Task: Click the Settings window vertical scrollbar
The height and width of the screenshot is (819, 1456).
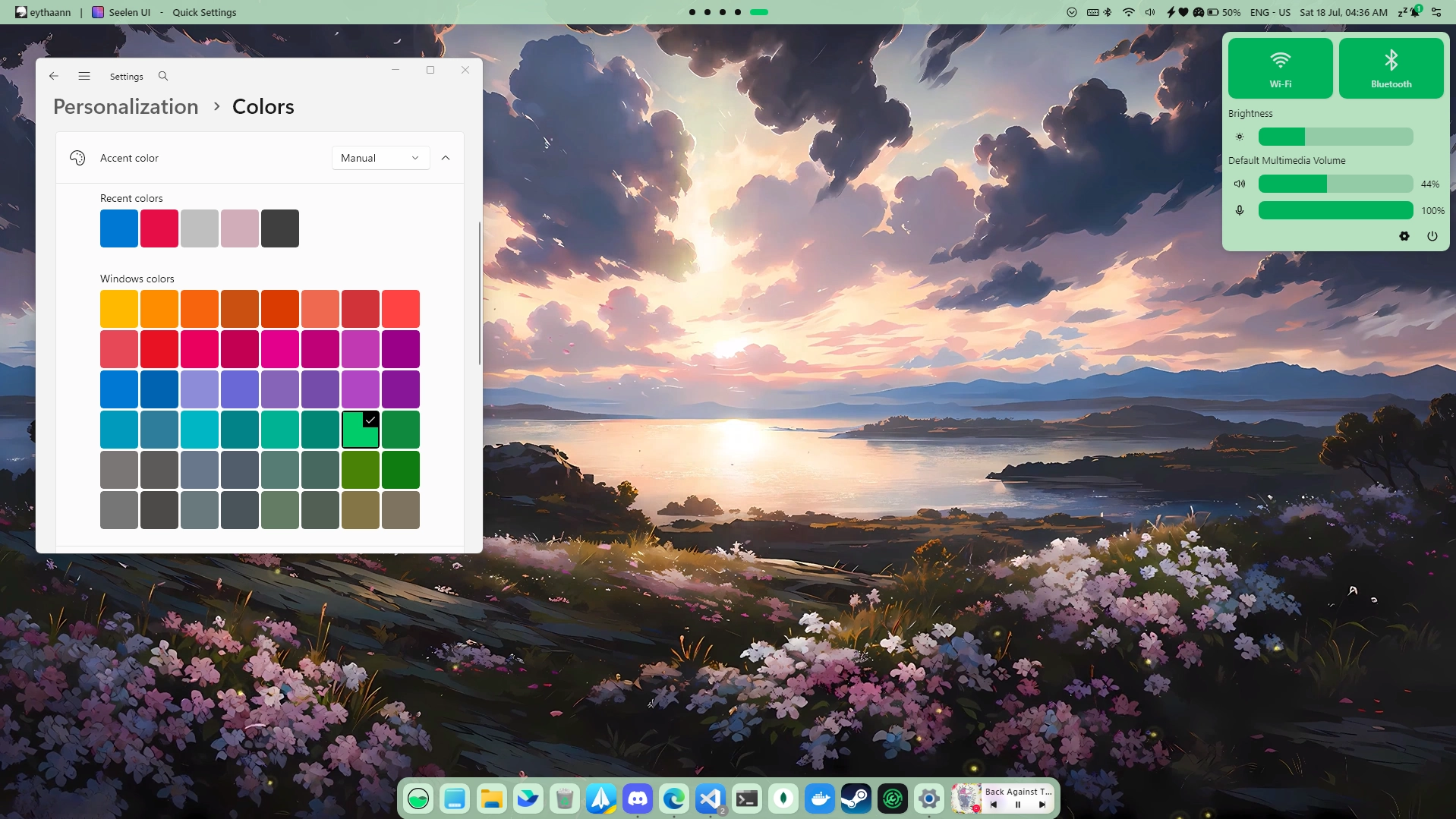Action: coord(480,293)
